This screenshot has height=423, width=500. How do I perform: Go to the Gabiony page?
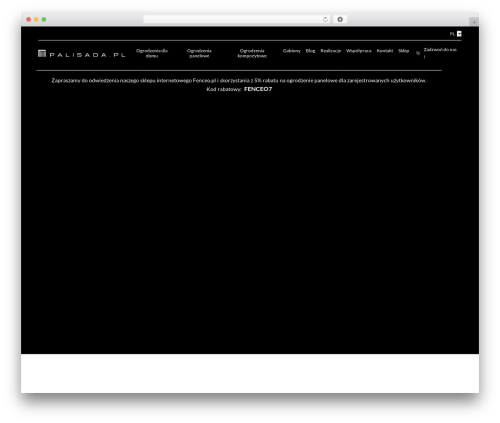tap(291, 51)
